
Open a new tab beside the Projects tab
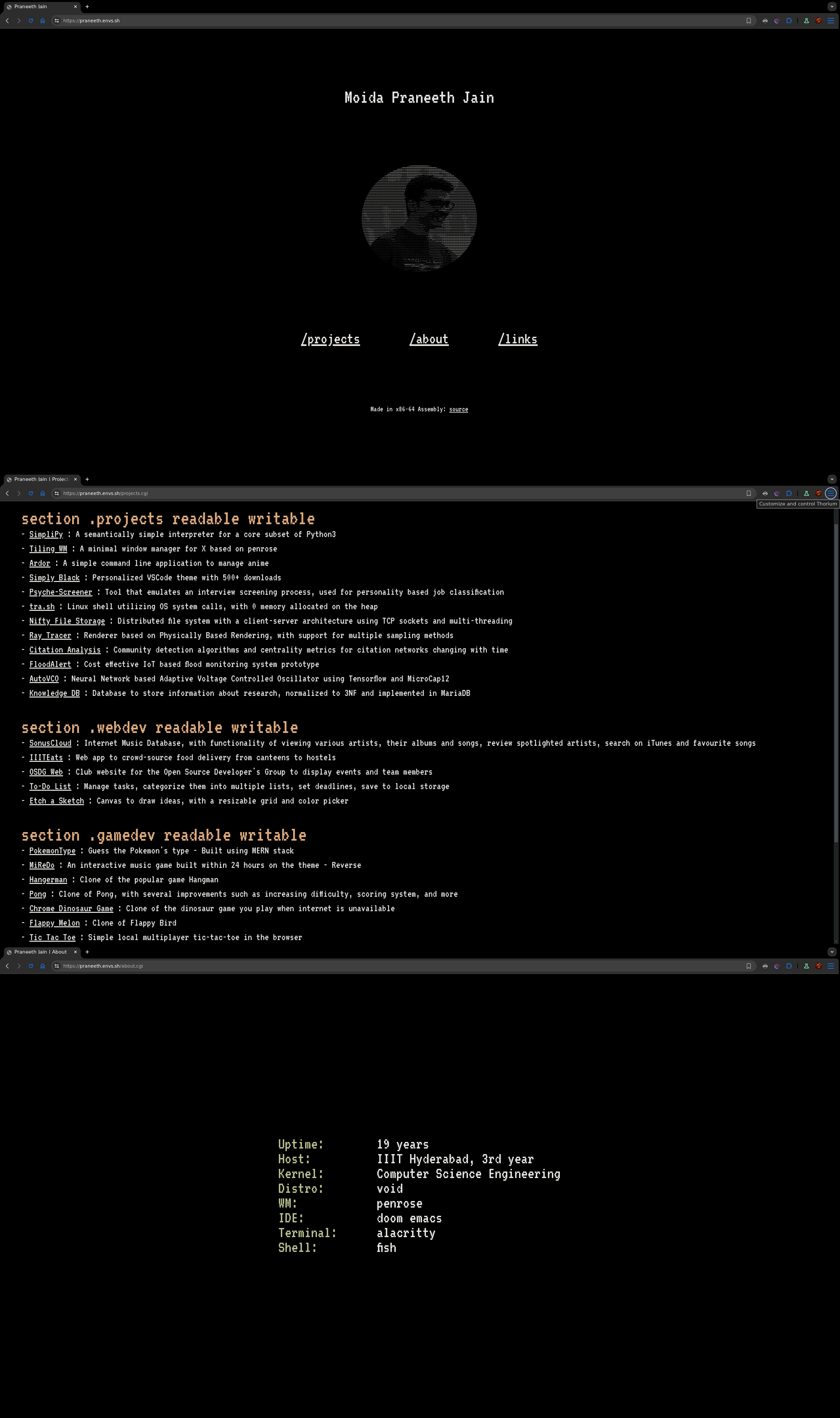[x=87, y=479]
